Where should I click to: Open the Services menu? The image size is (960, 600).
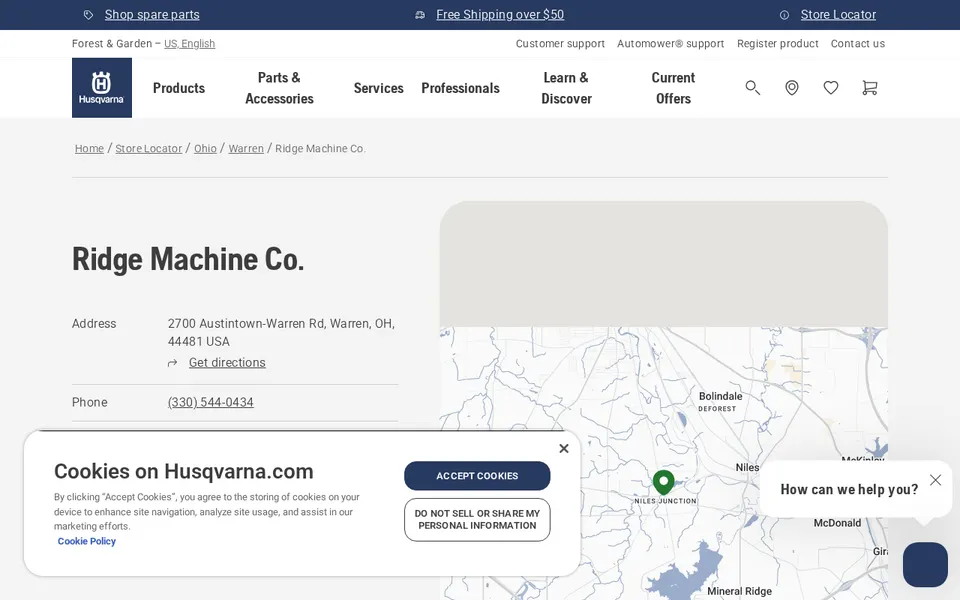click(378, 88)
